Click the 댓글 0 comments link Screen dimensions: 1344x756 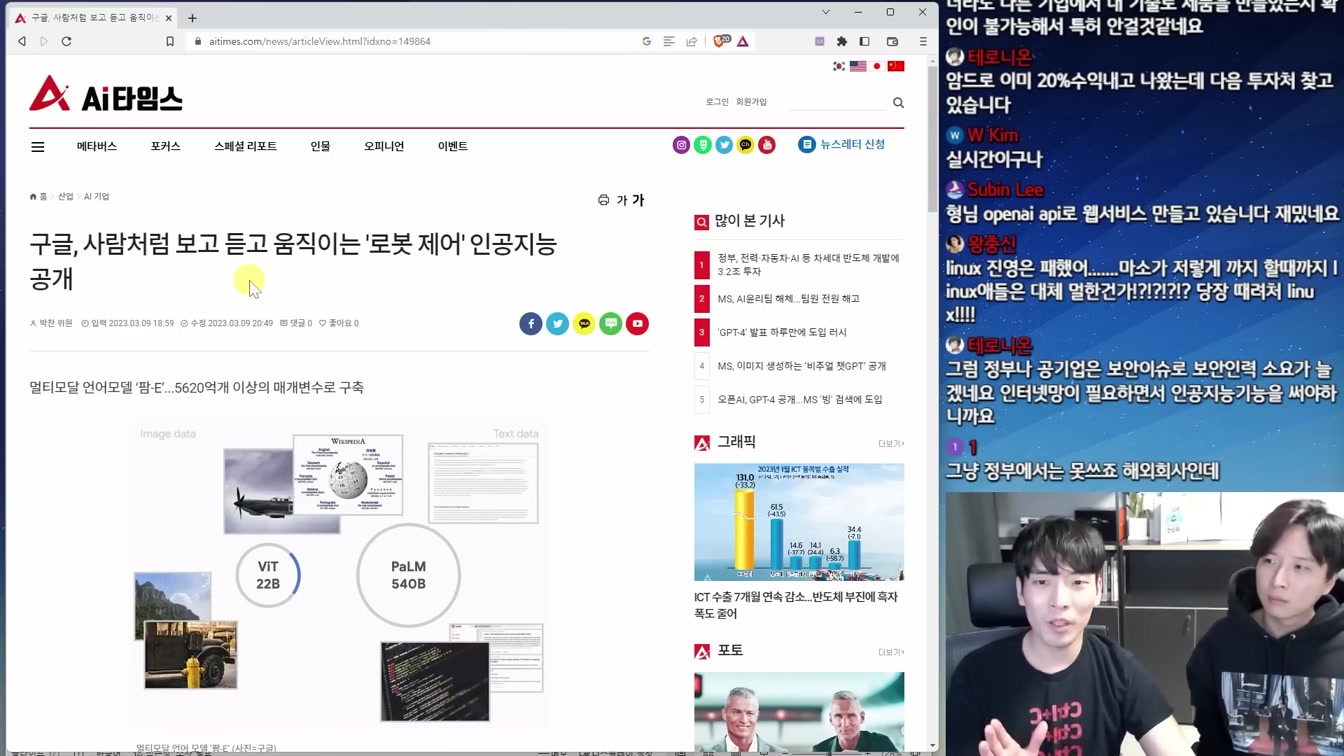coord(296,323)
